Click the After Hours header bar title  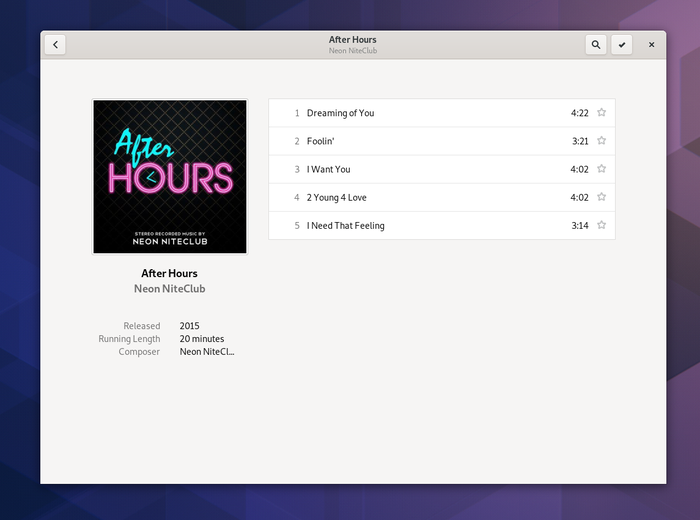pyautogui.click(x=352, y=40)
